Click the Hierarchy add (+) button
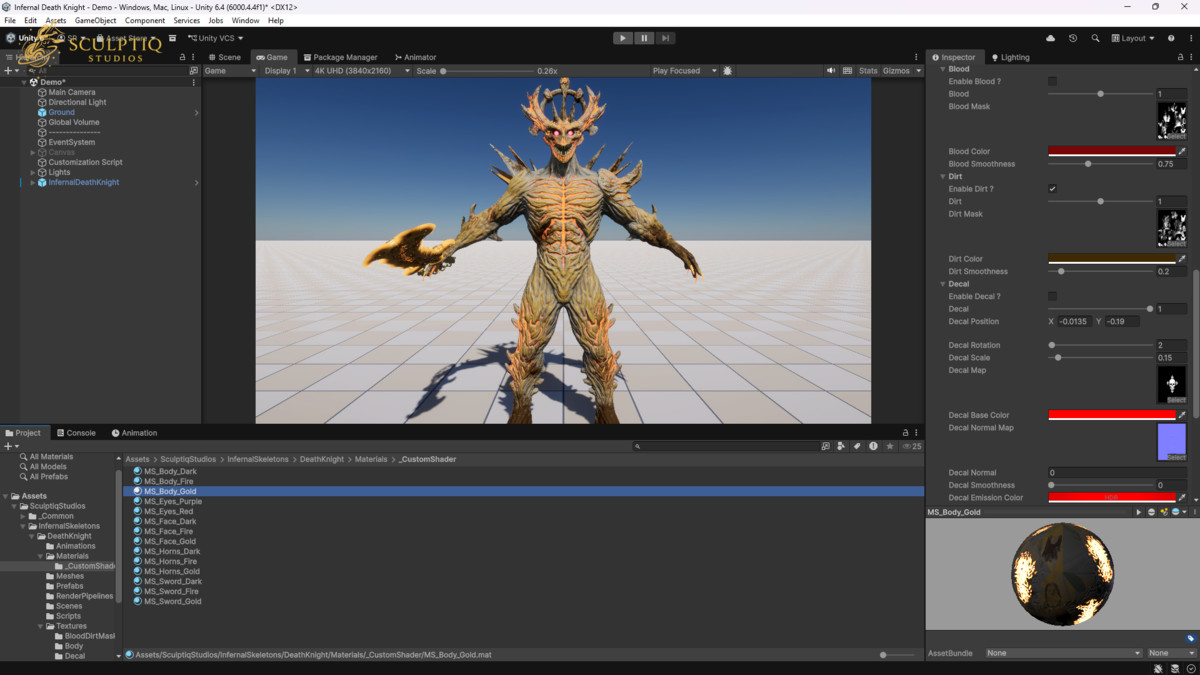Image resolution: width=1200 pixels, height=675 pixels. (x=8, y=71)
